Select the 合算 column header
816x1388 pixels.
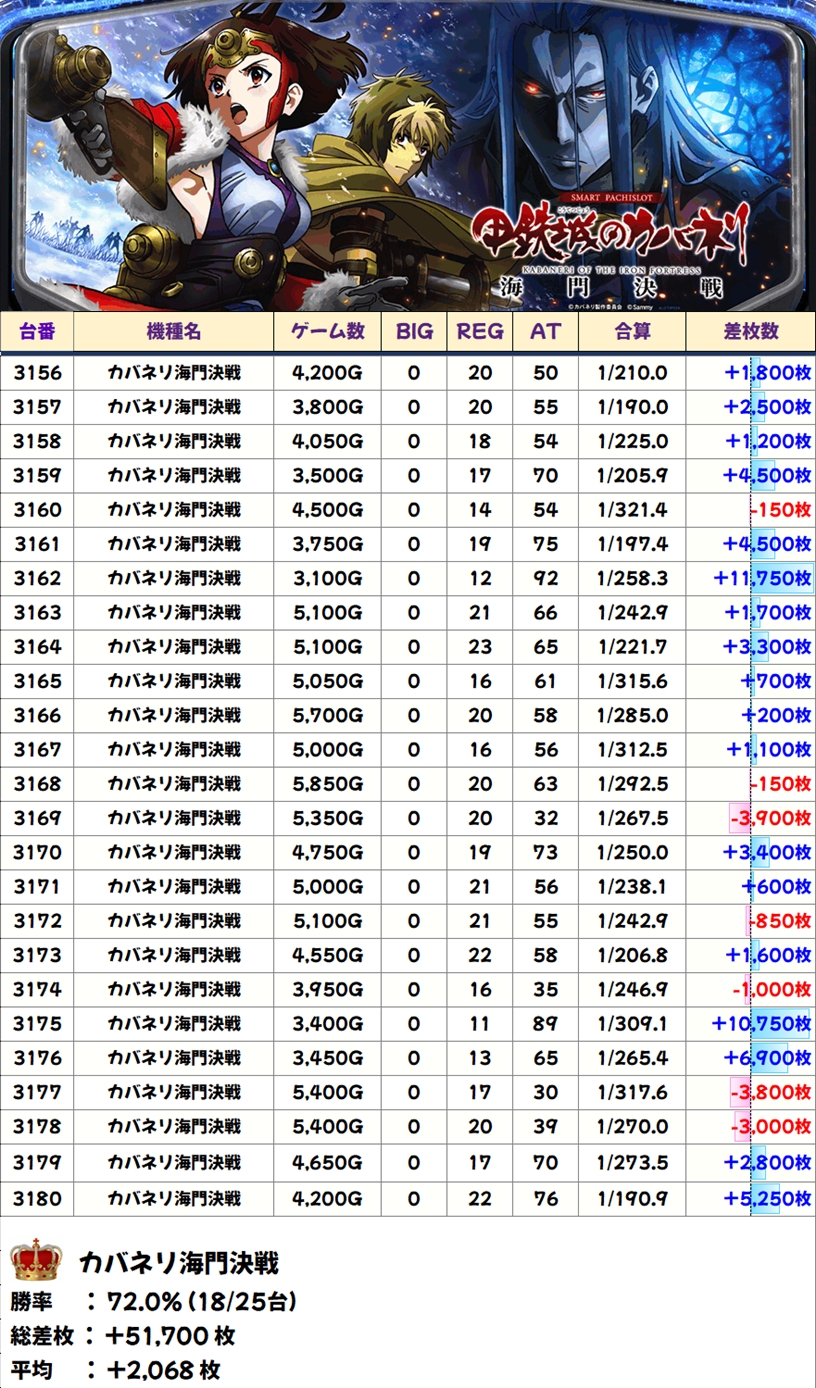632,332
